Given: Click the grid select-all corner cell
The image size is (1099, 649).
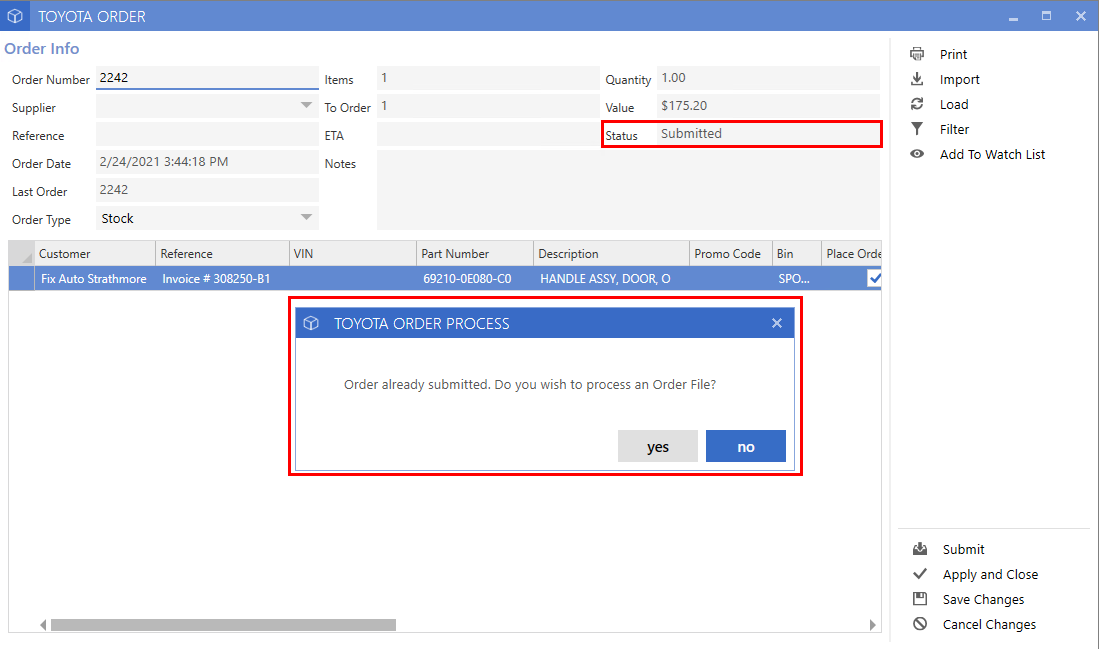Looking at the screenshot, I should pos(21,254).
